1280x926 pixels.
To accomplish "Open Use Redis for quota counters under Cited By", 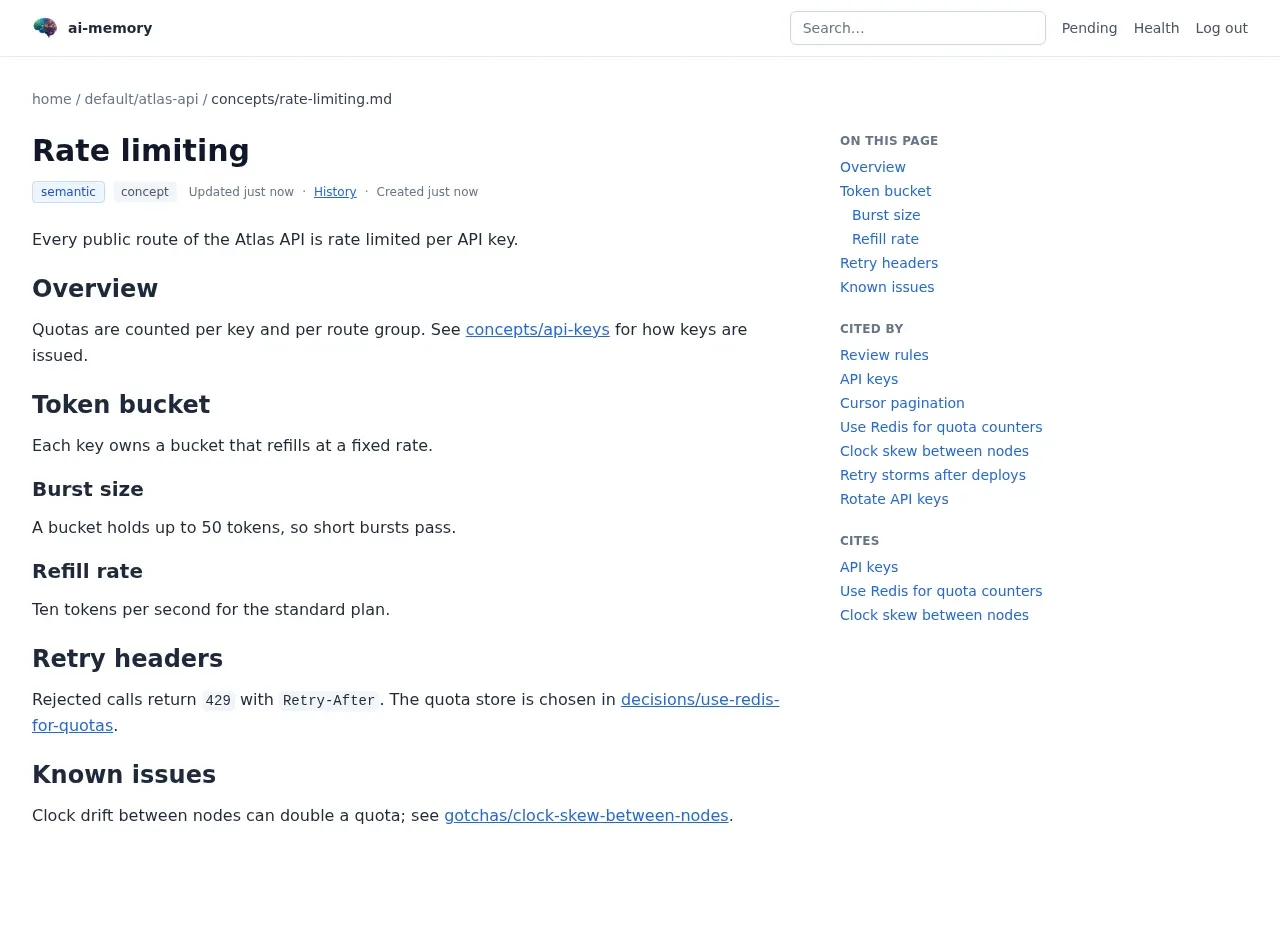I will click(941, 427).
